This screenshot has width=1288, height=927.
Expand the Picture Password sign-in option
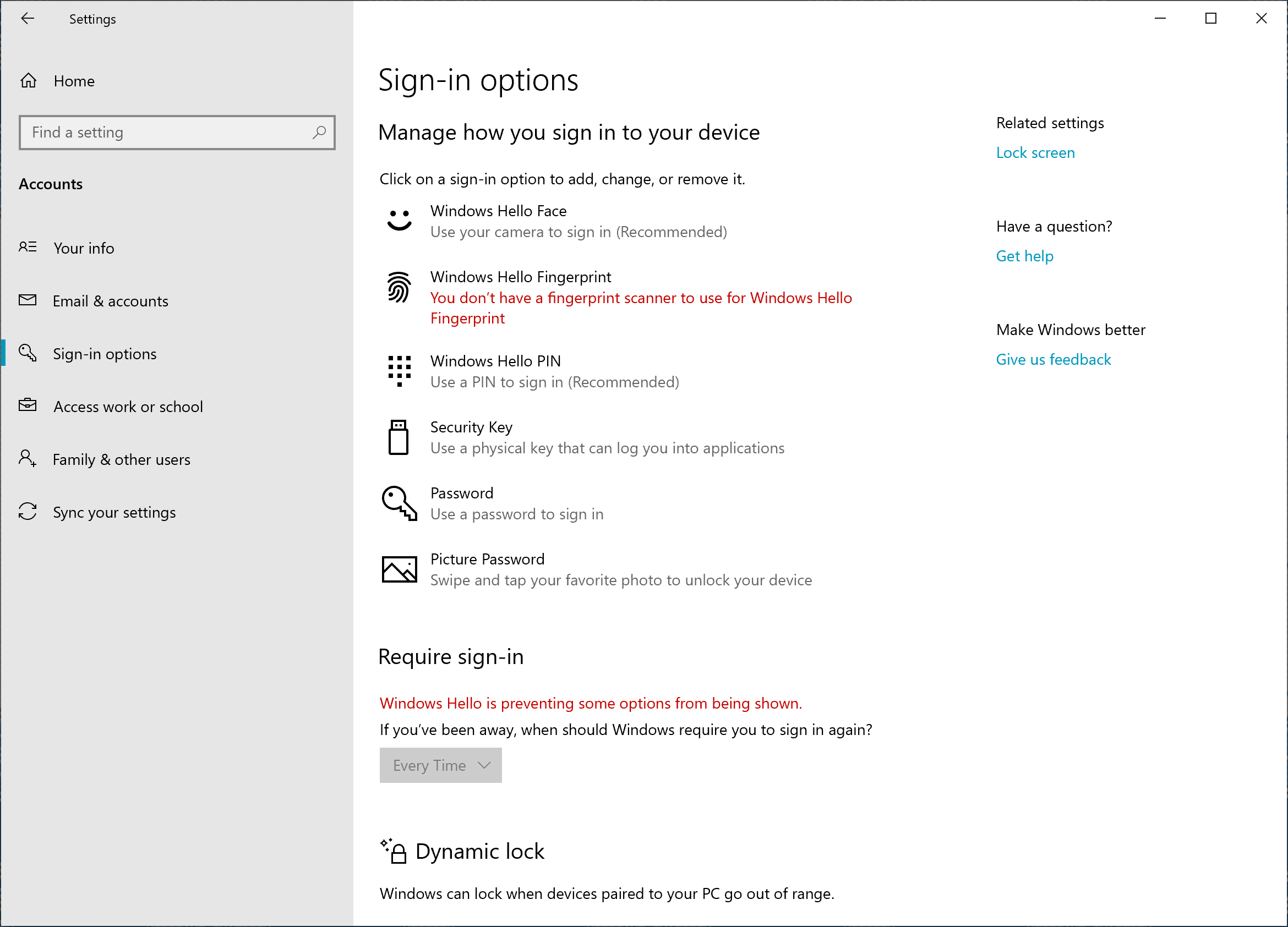620,569
